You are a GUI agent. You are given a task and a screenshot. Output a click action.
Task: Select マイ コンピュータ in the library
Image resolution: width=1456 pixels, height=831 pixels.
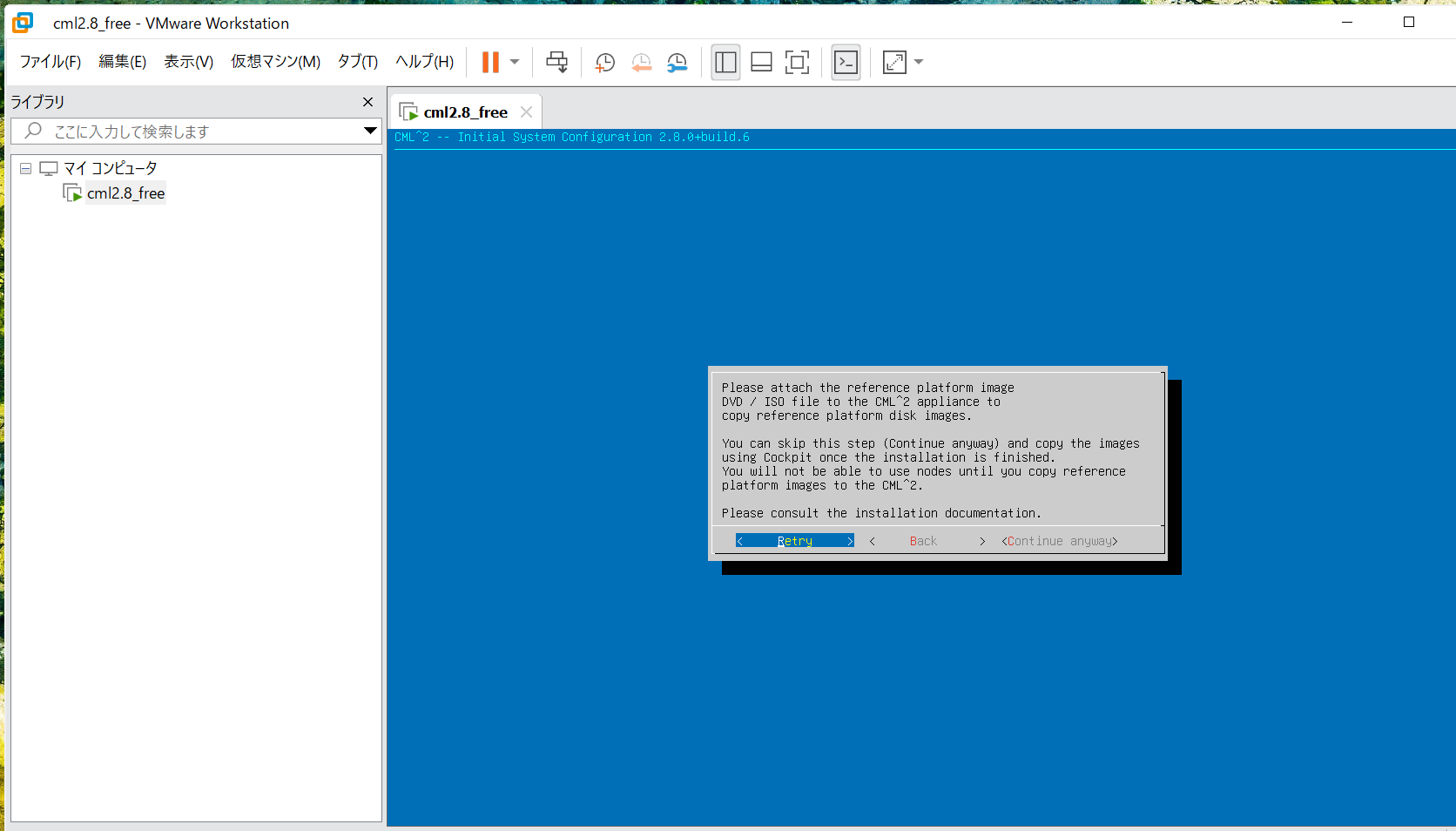tap(110, 168)
